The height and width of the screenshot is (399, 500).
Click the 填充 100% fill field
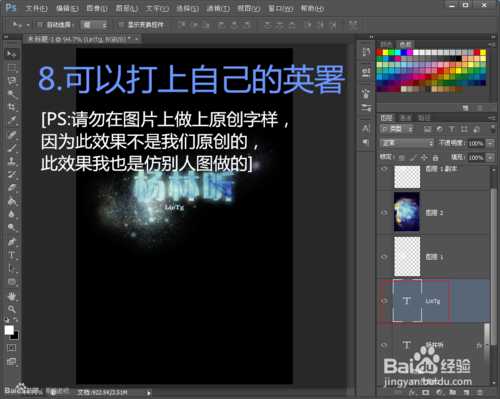pos(476,157)
